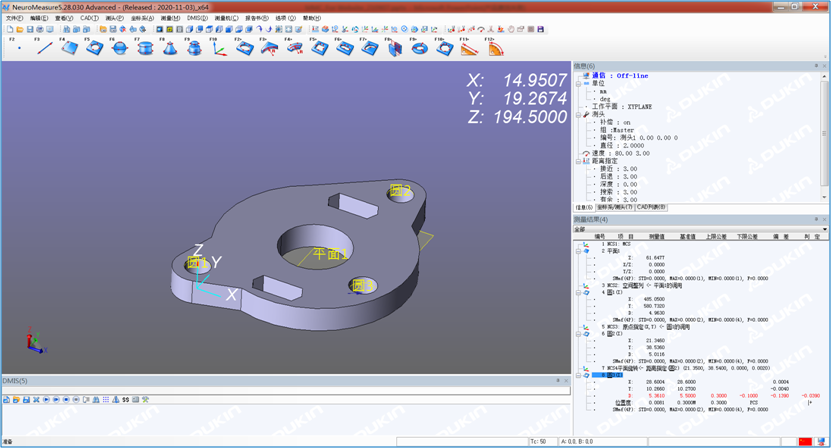Viewport: 832px width, 448px height.
Task: Collapse the 测头 tree node
Action: coord(579,115)
